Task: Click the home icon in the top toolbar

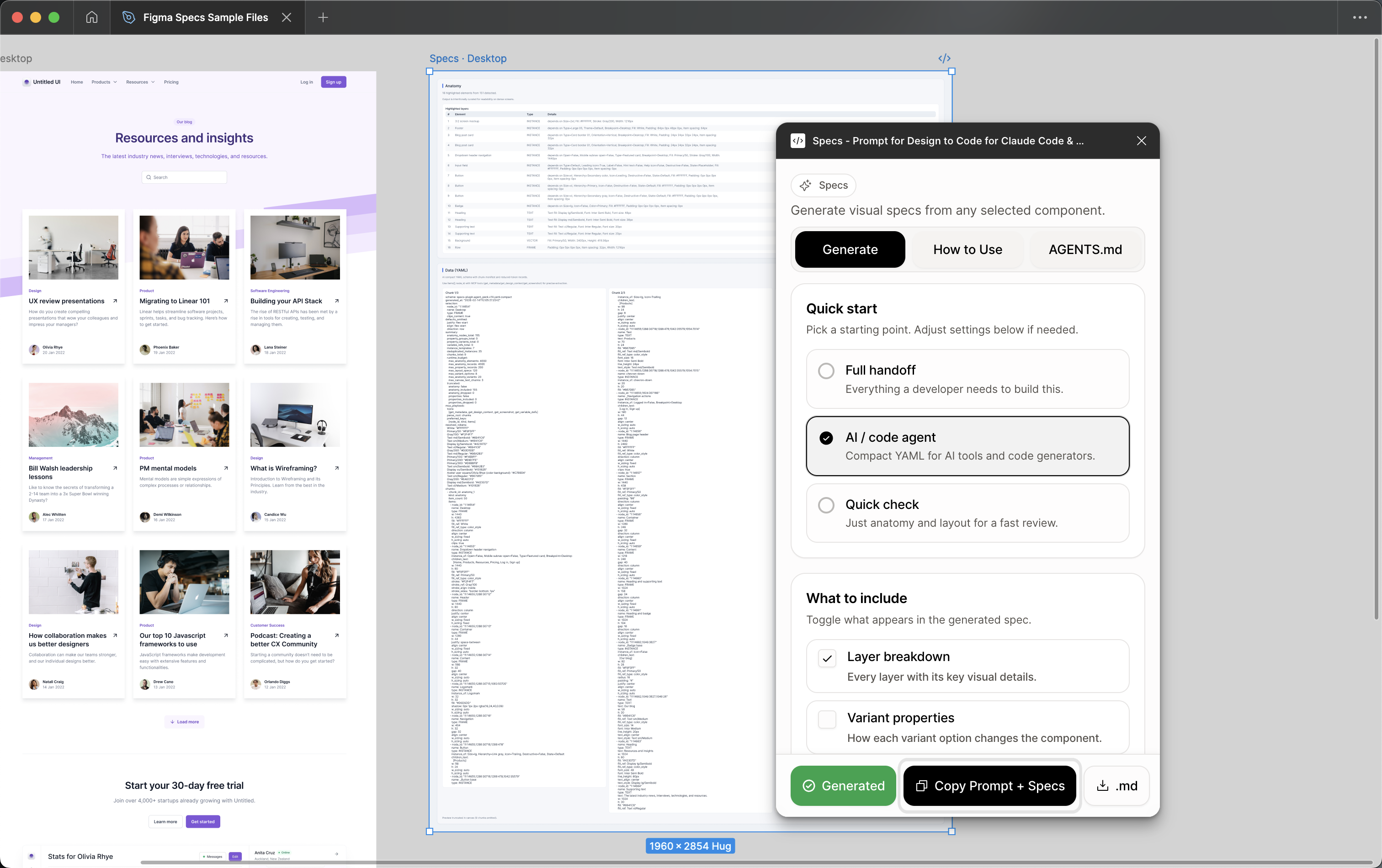Action: pos(91,17)
